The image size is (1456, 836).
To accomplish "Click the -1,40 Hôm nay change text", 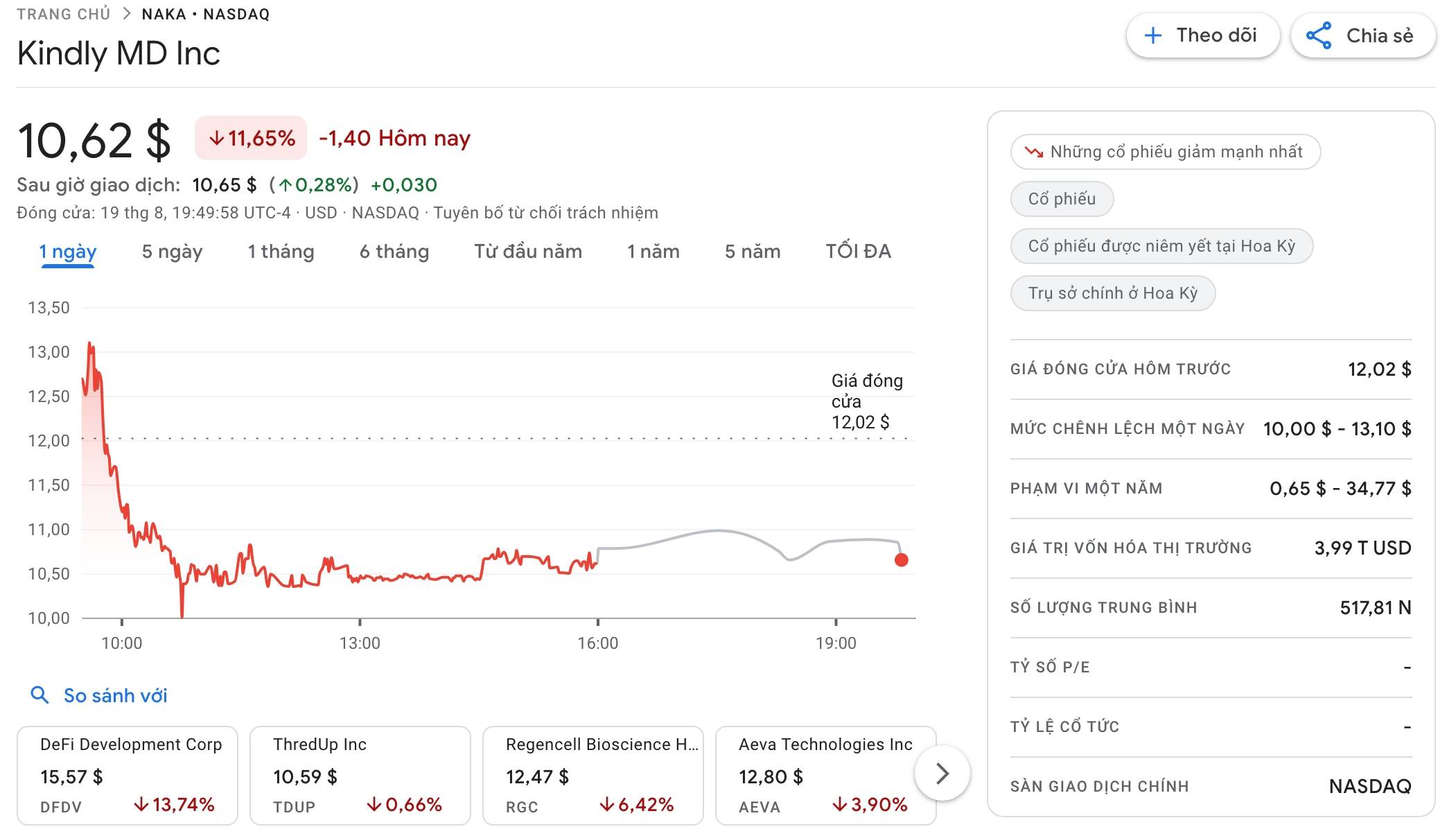I will 394,138.
